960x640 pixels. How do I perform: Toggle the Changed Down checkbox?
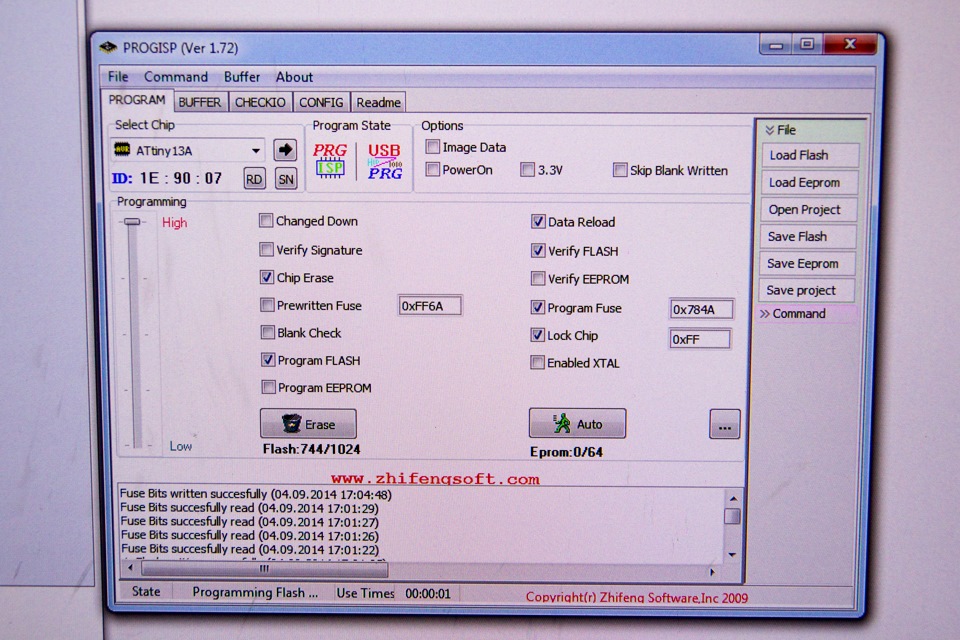(x=266, y=220)
